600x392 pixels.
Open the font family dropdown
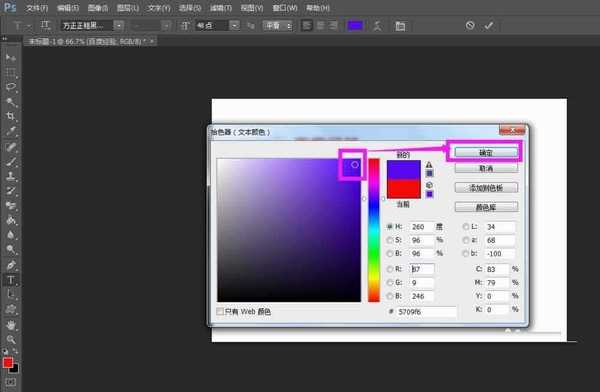(119, 26)
